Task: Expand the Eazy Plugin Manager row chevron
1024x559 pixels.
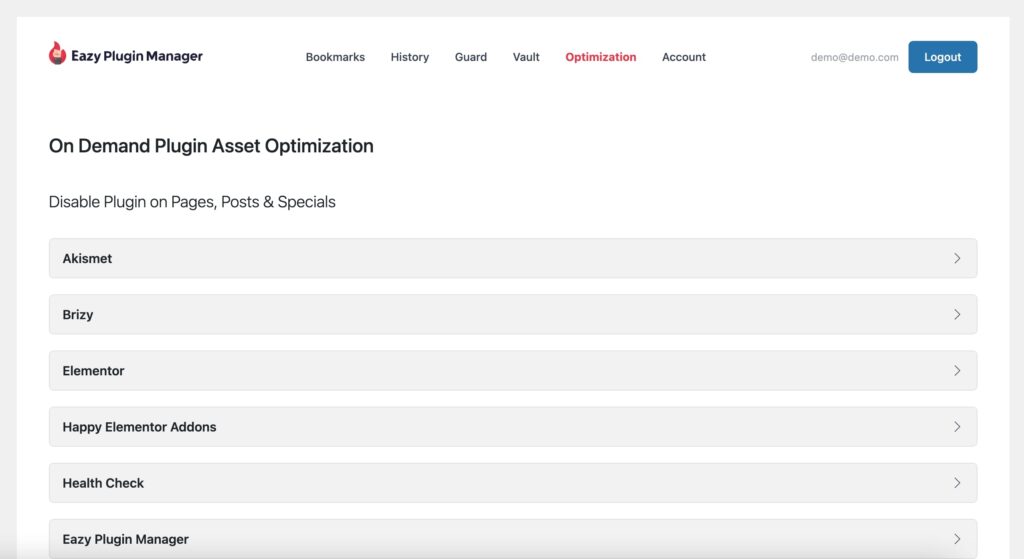Action: pos(957,539)
